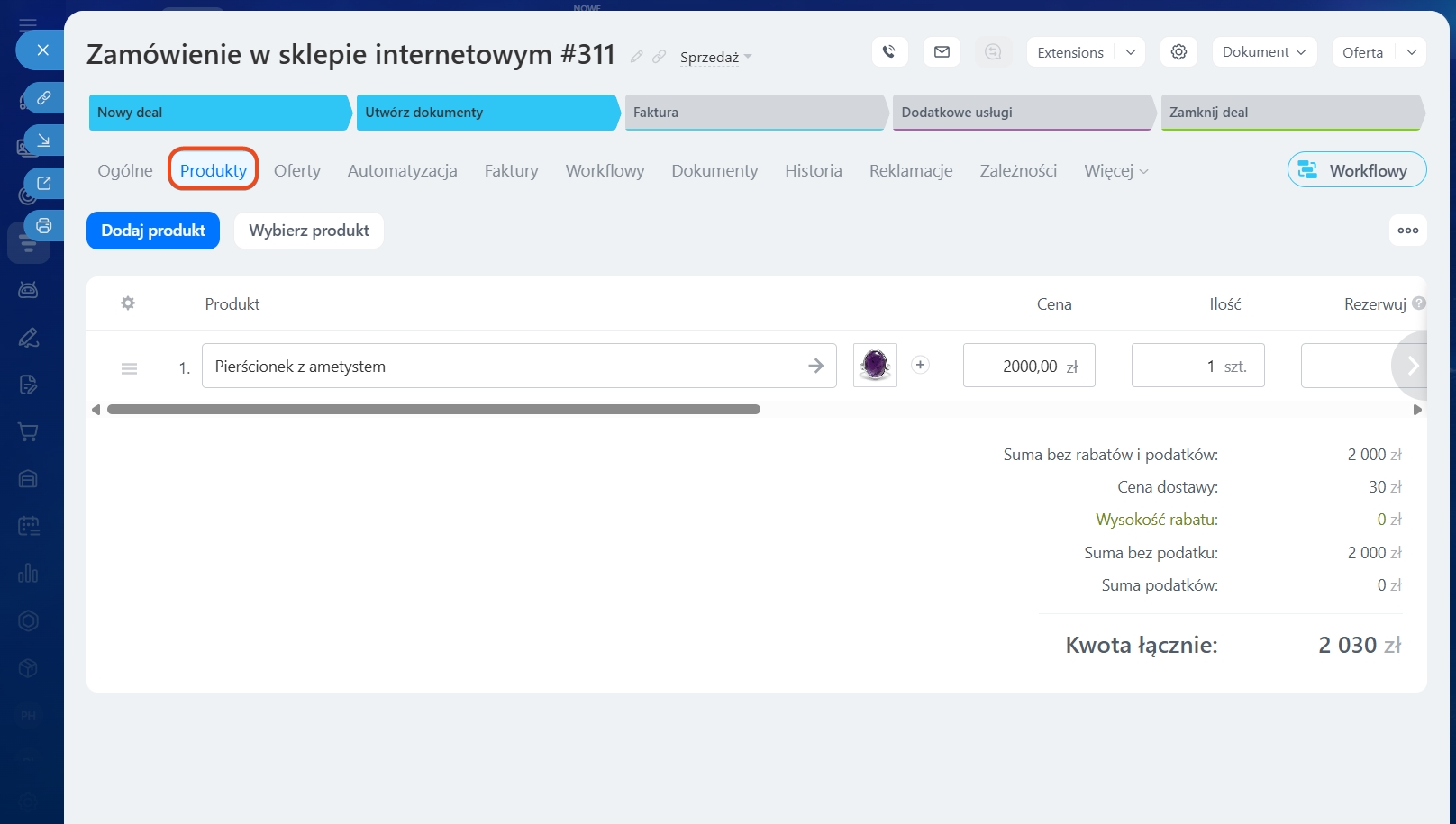Click the horizontal scrollbar under product table

pos(433,410)
